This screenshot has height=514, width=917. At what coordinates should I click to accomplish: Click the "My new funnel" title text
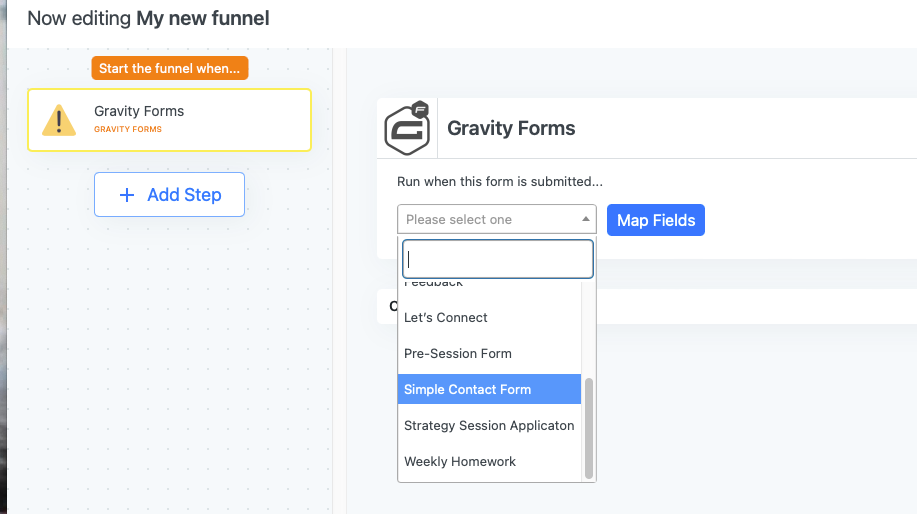coord(203,18)
